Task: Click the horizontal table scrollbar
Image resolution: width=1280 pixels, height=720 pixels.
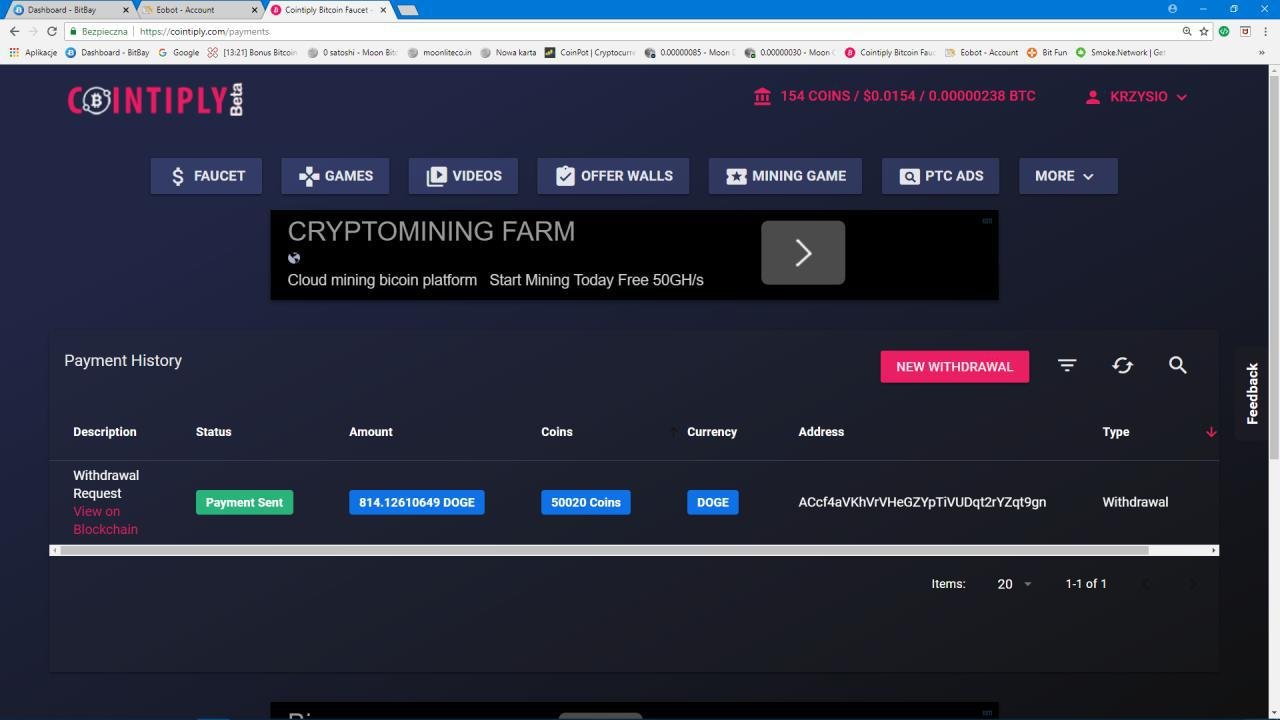Action: (604, 550)
